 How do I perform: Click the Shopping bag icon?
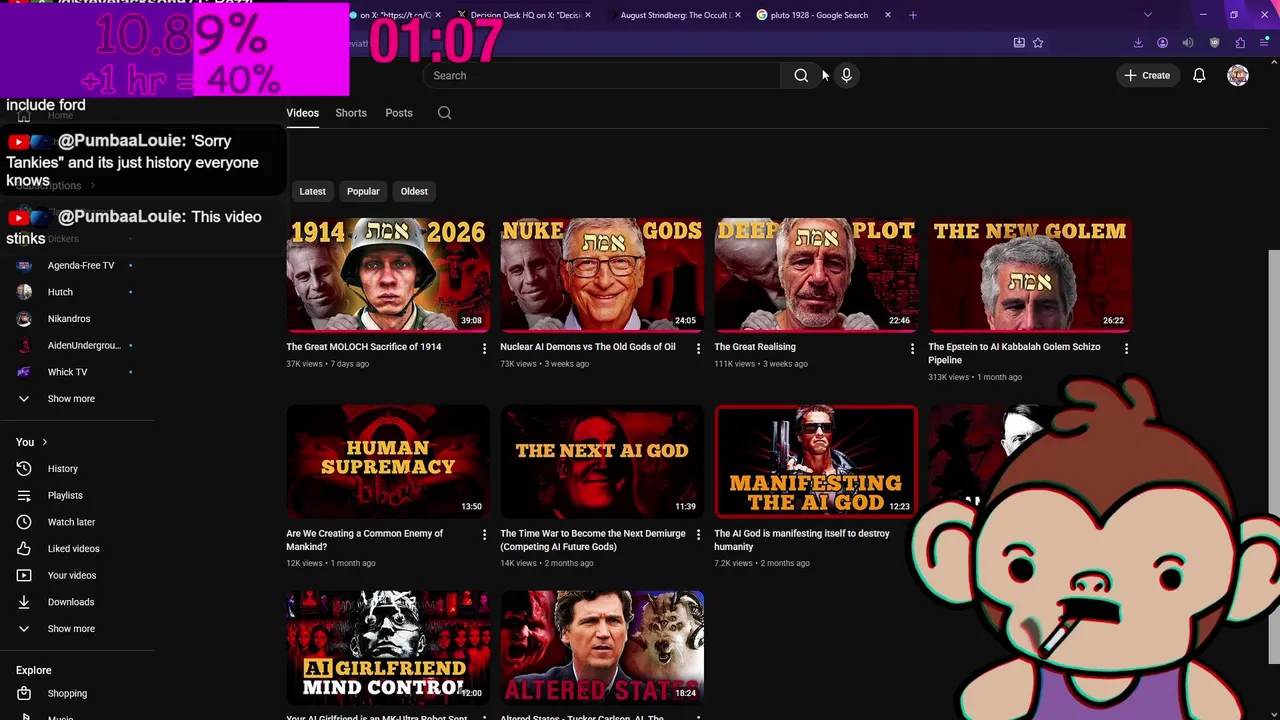(x=24, y=693)
